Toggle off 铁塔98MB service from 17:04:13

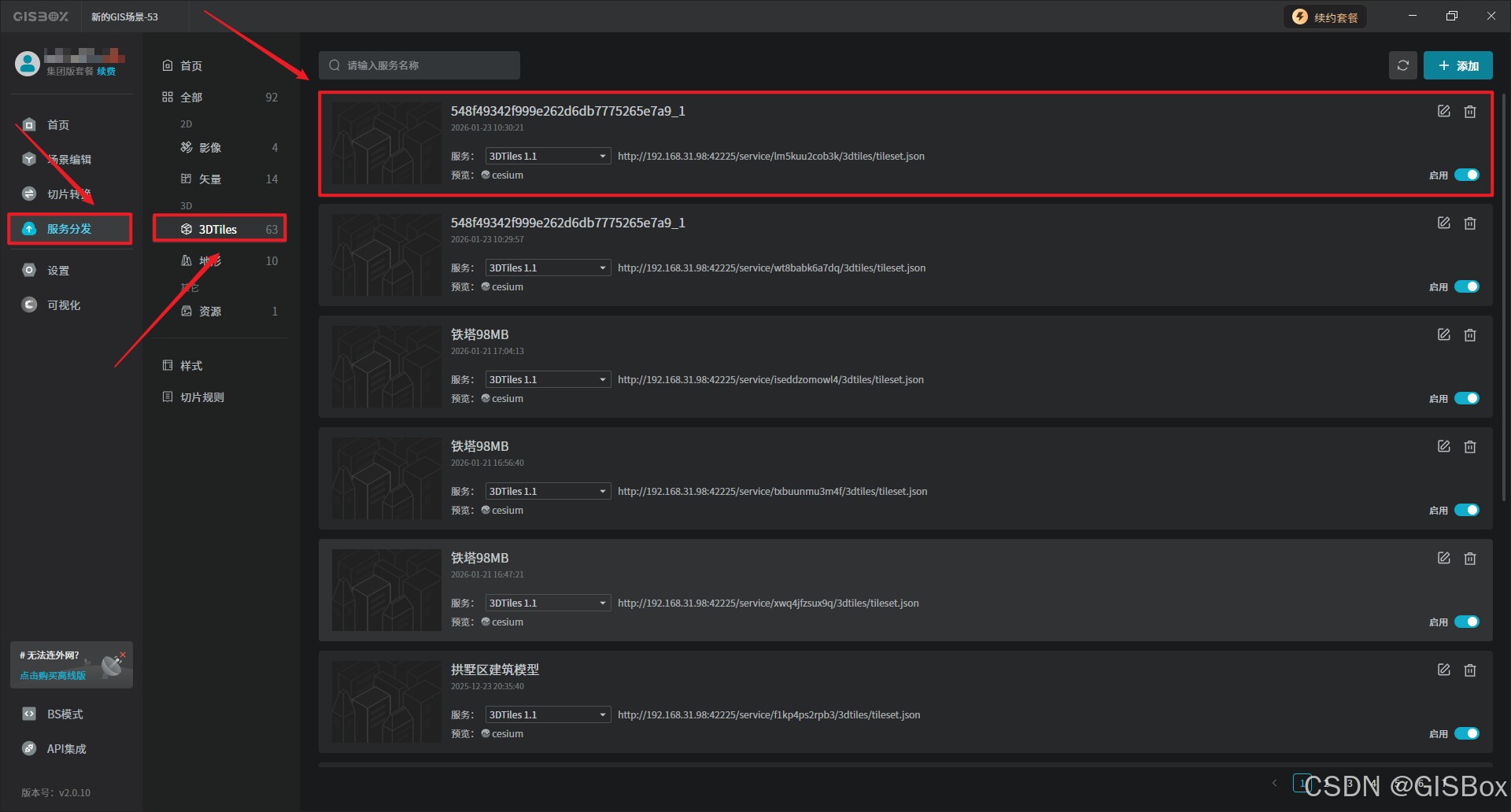1466,398
